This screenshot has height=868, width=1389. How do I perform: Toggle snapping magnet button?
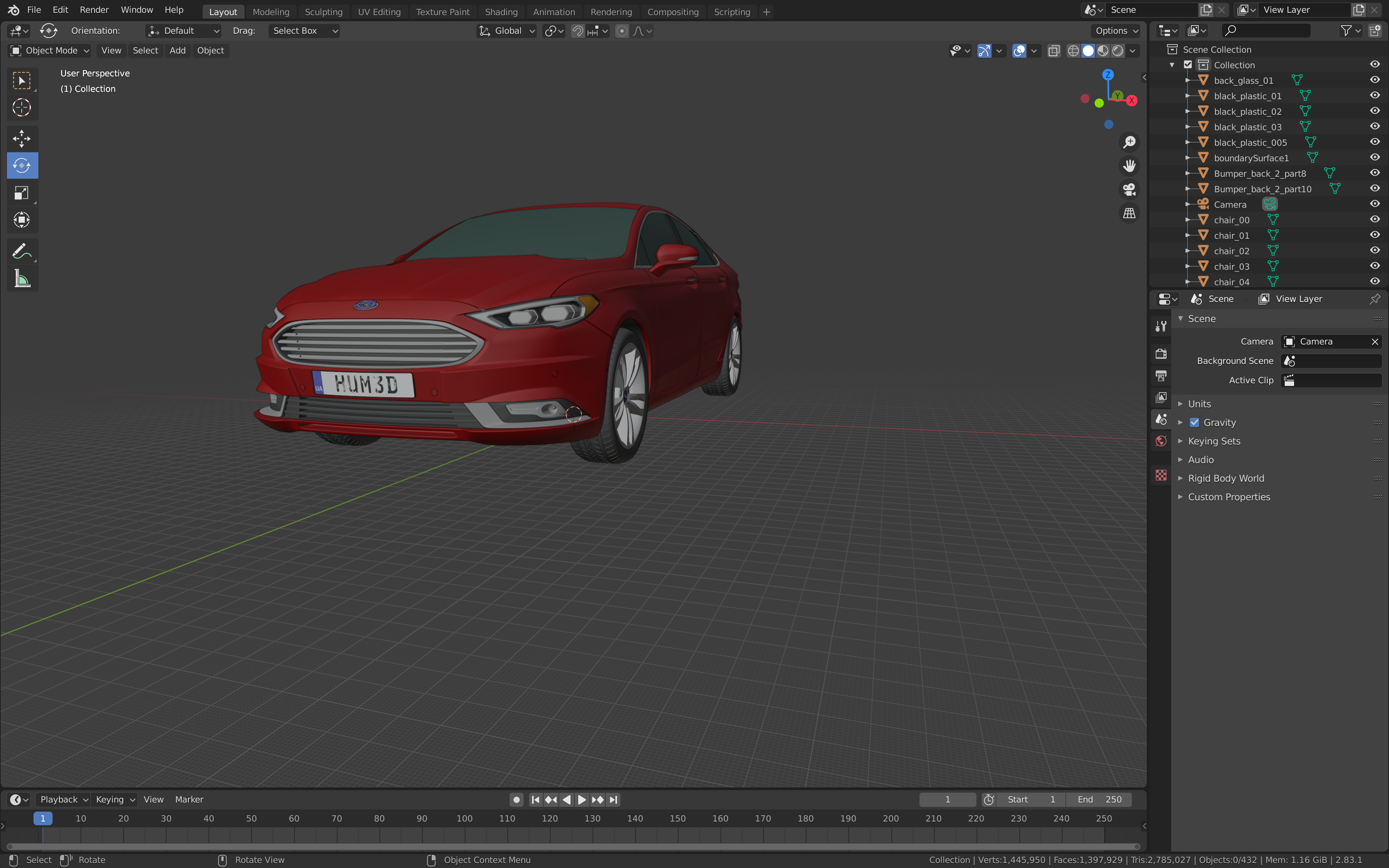[577, 31]
